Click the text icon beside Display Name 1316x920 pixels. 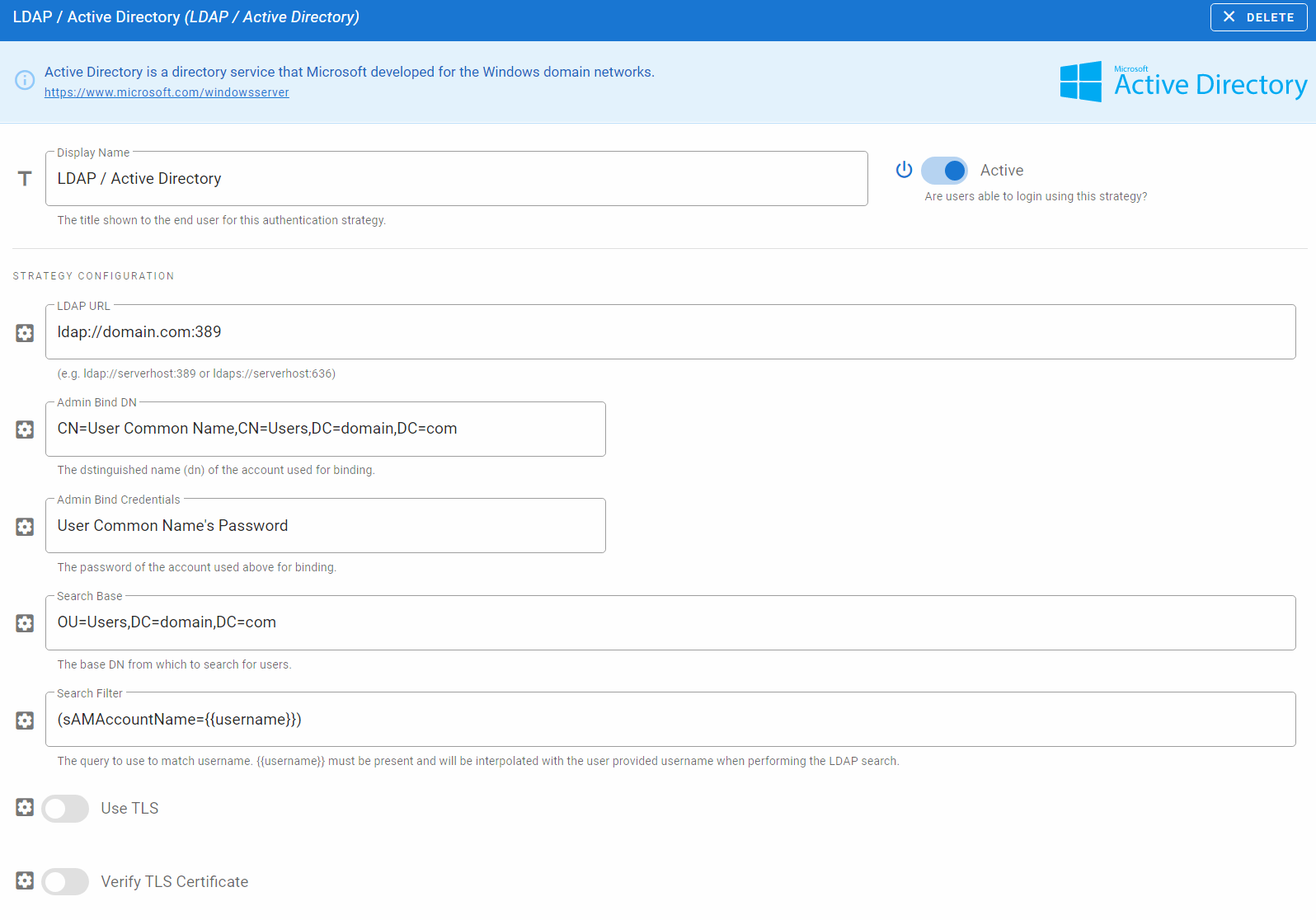(x=25, y=179)
